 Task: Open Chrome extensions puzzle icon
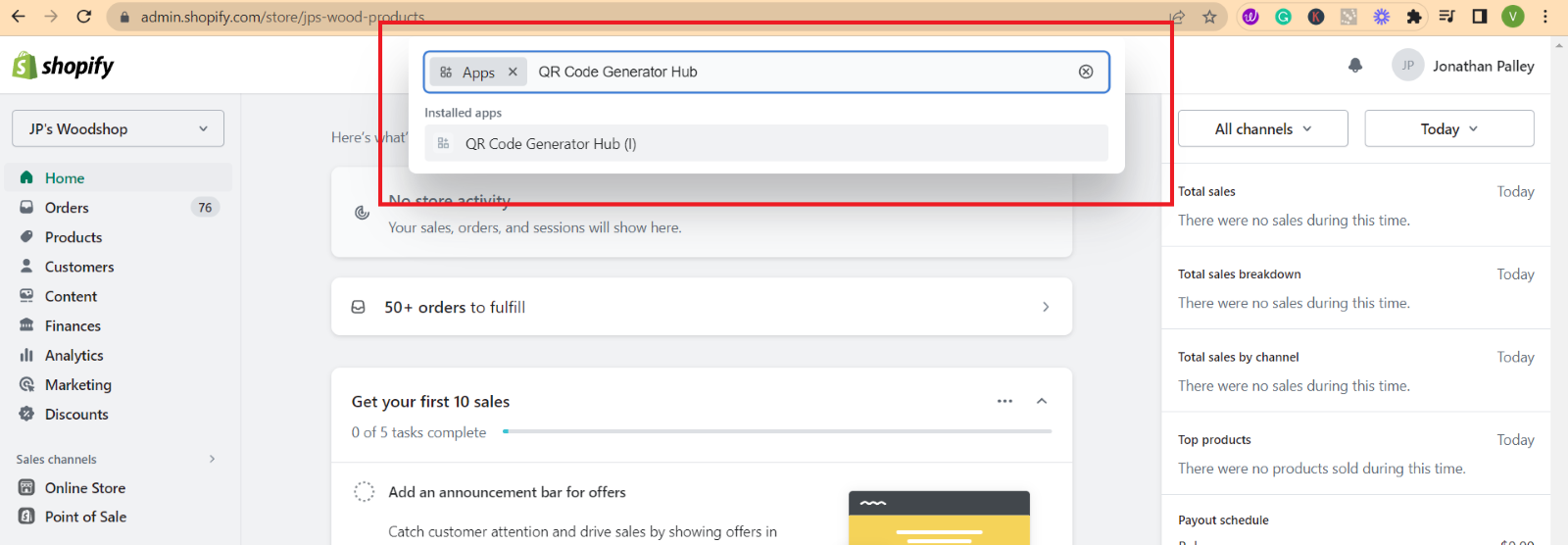point(1414,17)
